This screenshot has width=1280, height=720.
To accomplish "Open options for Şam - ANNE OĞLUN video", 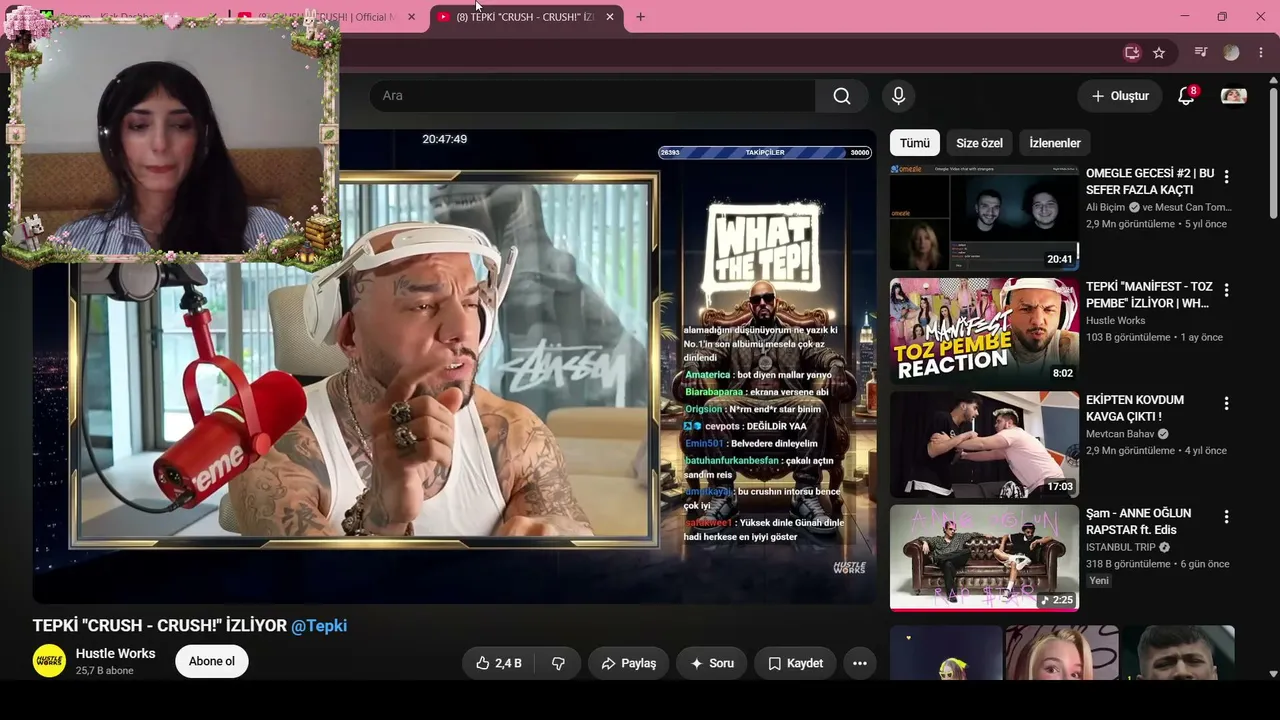I will pyautogui.click(x=1226, y=517).
